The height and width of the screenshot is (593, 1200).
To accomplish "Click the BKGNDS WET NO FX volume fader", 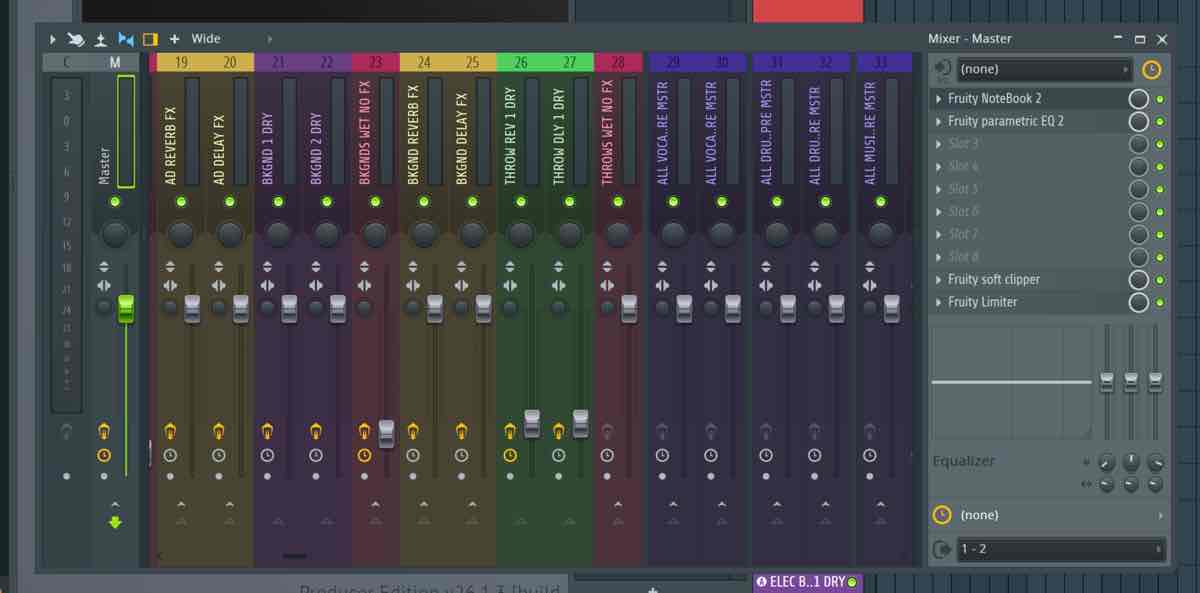I will pos(387,433).
